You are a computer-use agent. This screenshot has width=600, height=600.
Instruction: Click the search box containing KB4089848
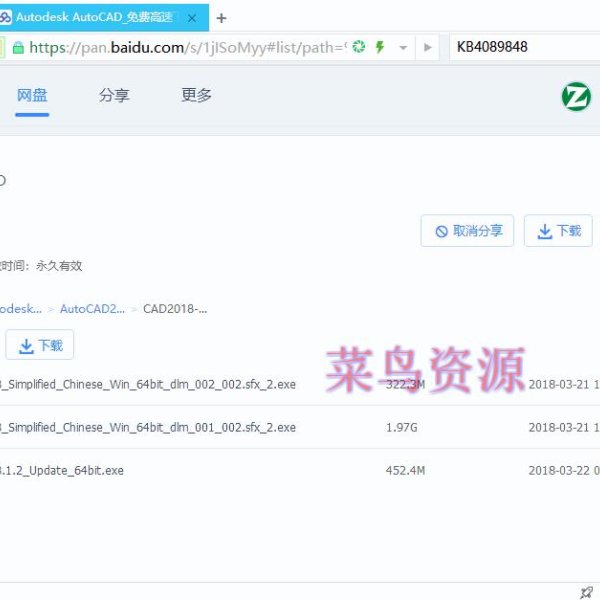coord(520,47)
